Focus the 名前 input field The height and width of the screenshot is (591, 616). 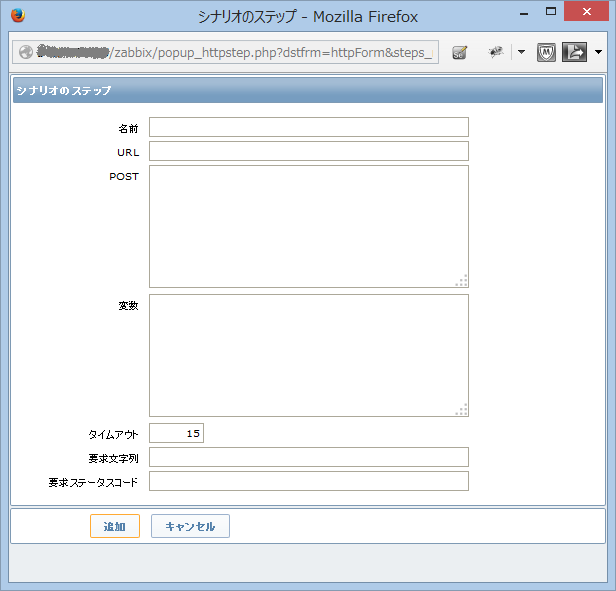309,127
